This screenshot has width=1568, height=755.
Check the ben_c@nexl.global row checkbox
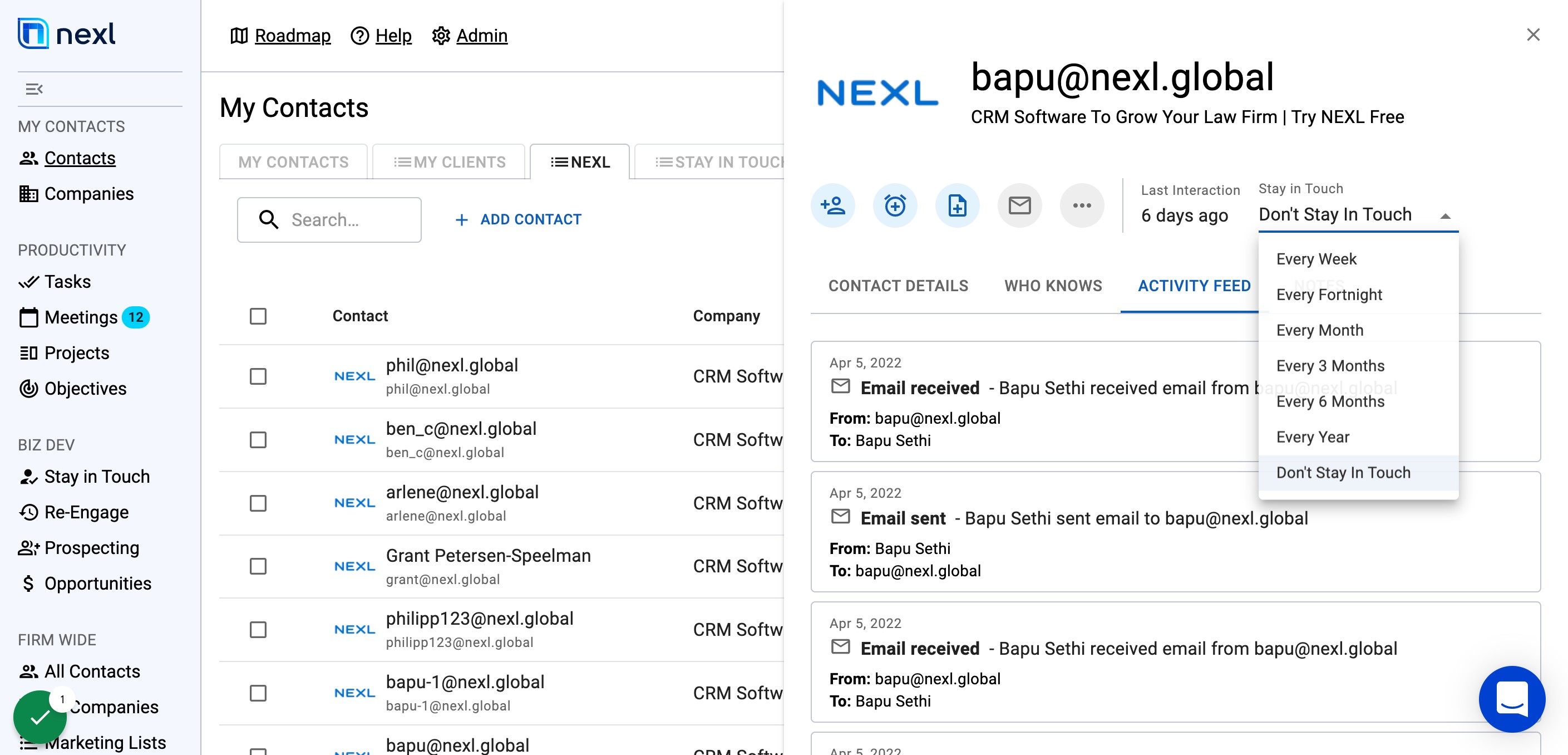tap(258, 440)
